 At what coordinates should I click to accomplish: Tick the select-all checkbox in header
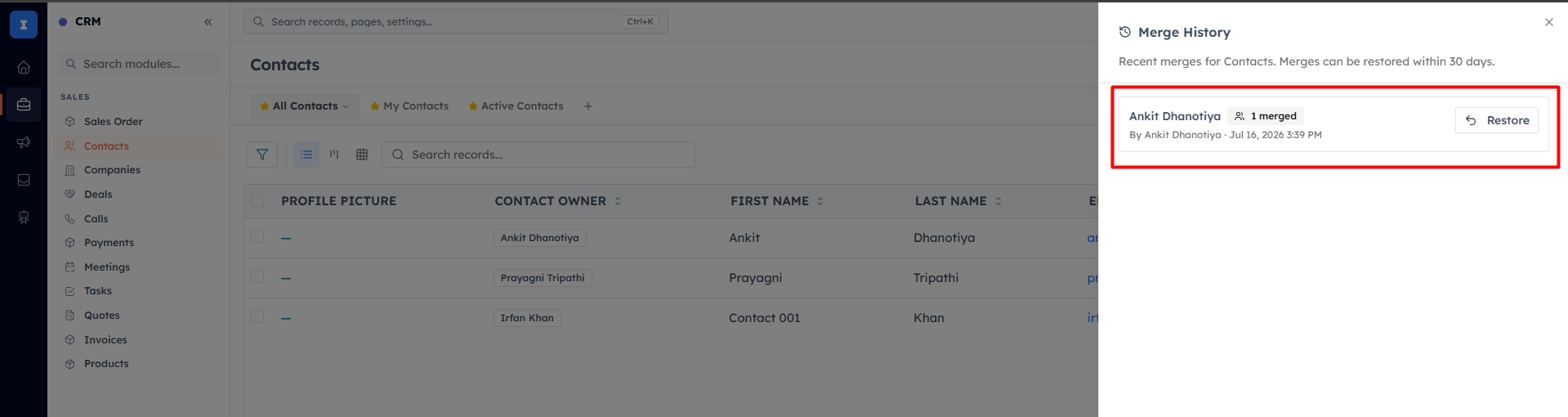(257, 201)
